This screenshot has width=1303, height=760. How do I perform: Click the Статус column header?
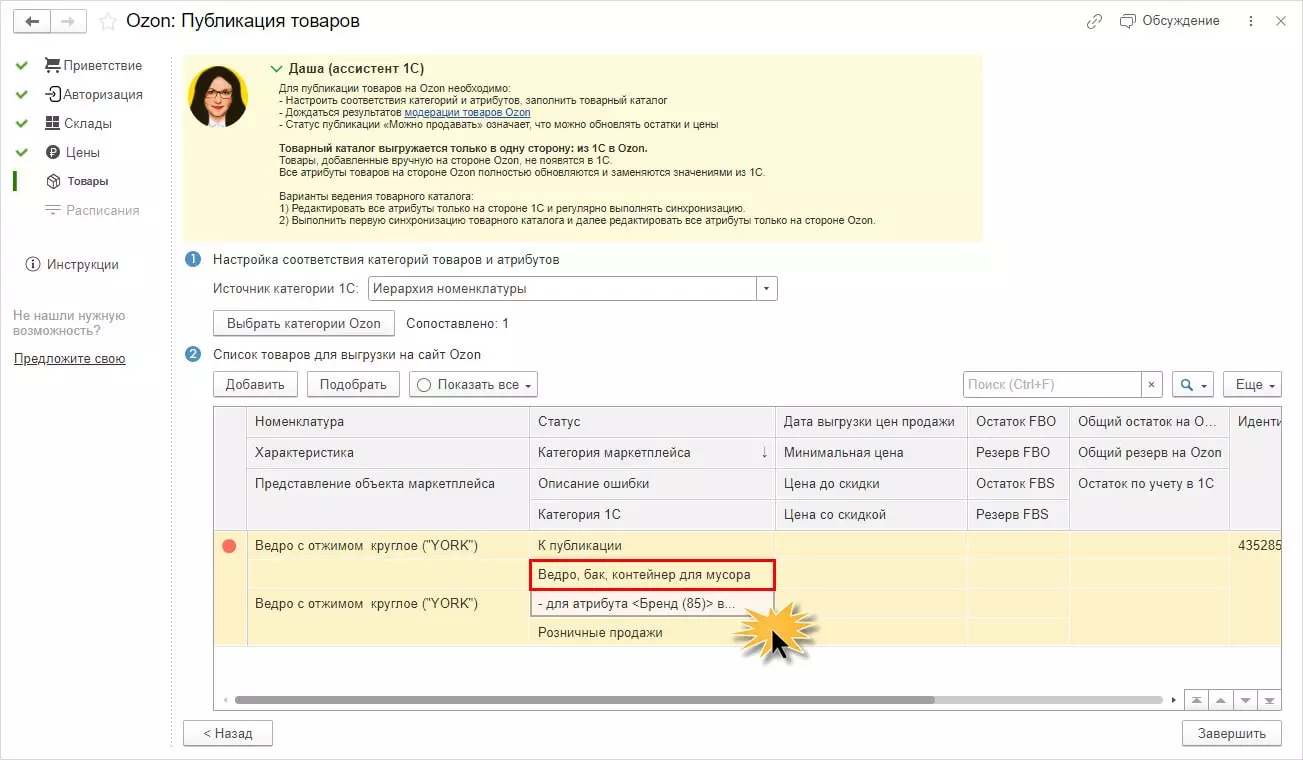[x=652, y=422]
